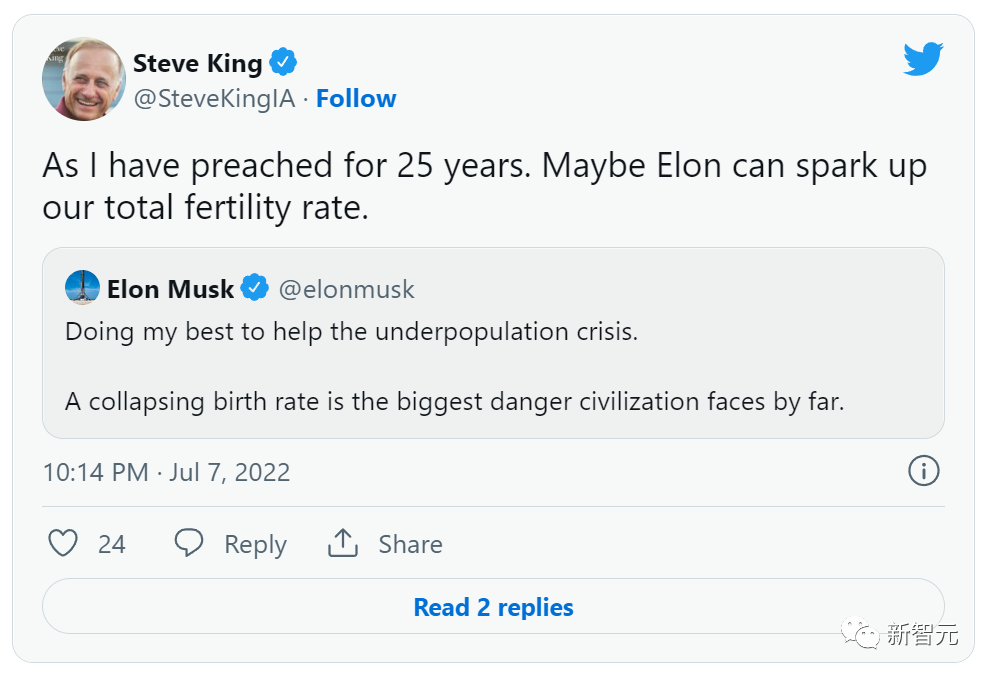Open the Steve King display name link
The height and width of the screenshot is (678, 991).
click(197, 63)
